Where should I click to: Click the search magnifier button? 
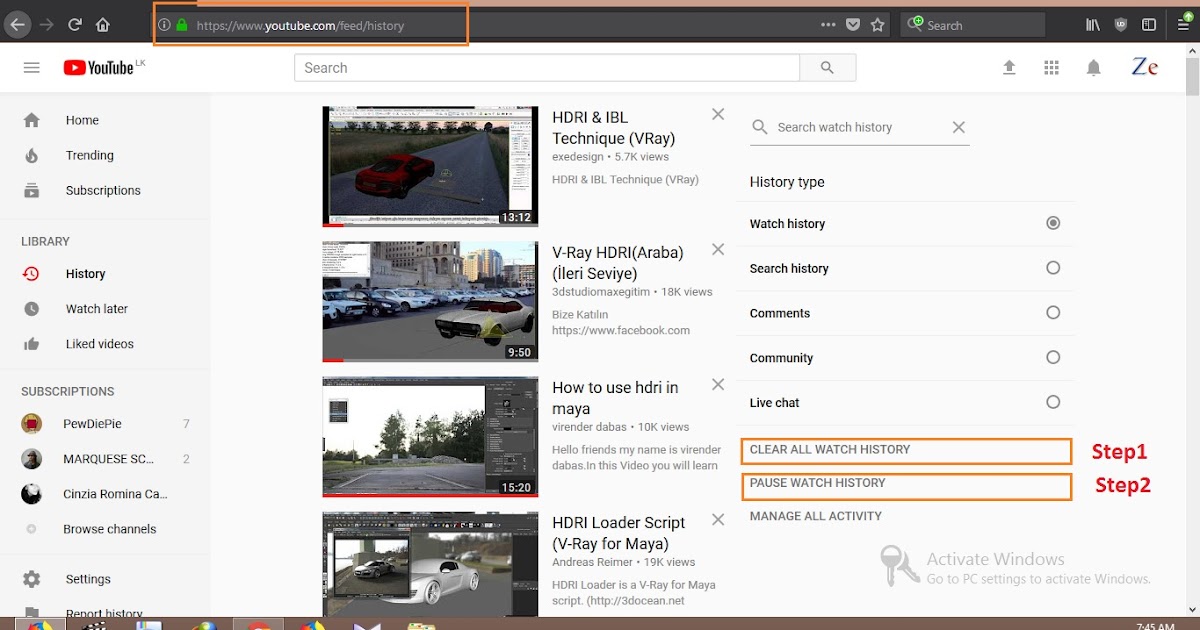[827, 67]
